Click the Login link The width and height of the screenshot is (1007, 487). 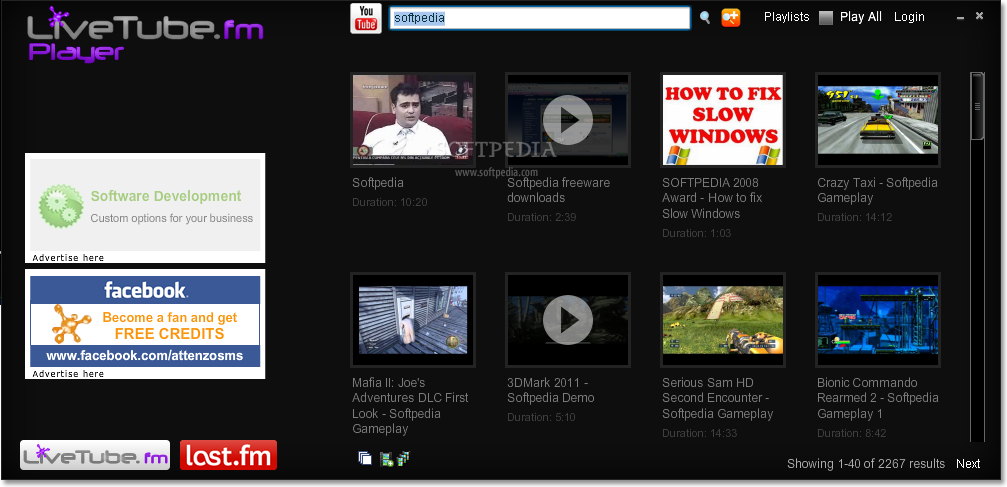tap(909, 17)
